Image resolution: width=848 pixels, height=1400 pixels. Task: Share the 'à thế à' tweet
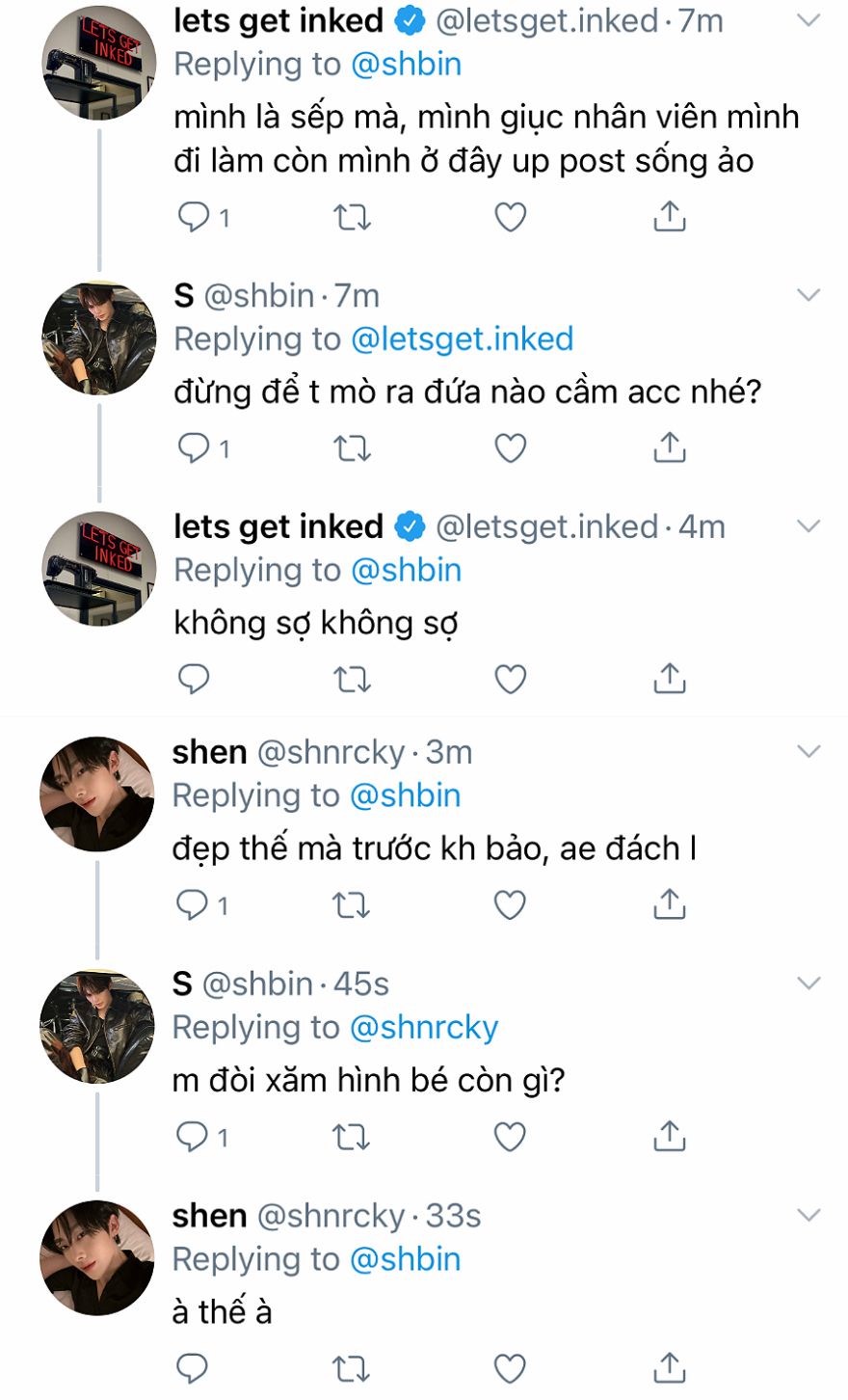coord(668,1368)
